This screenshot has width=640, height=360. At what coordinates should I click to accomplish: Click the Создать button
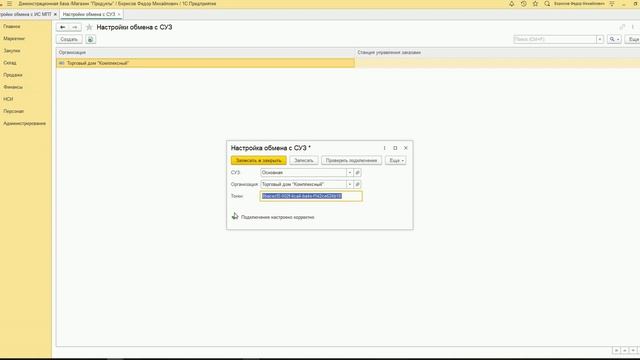pos(69,40)
